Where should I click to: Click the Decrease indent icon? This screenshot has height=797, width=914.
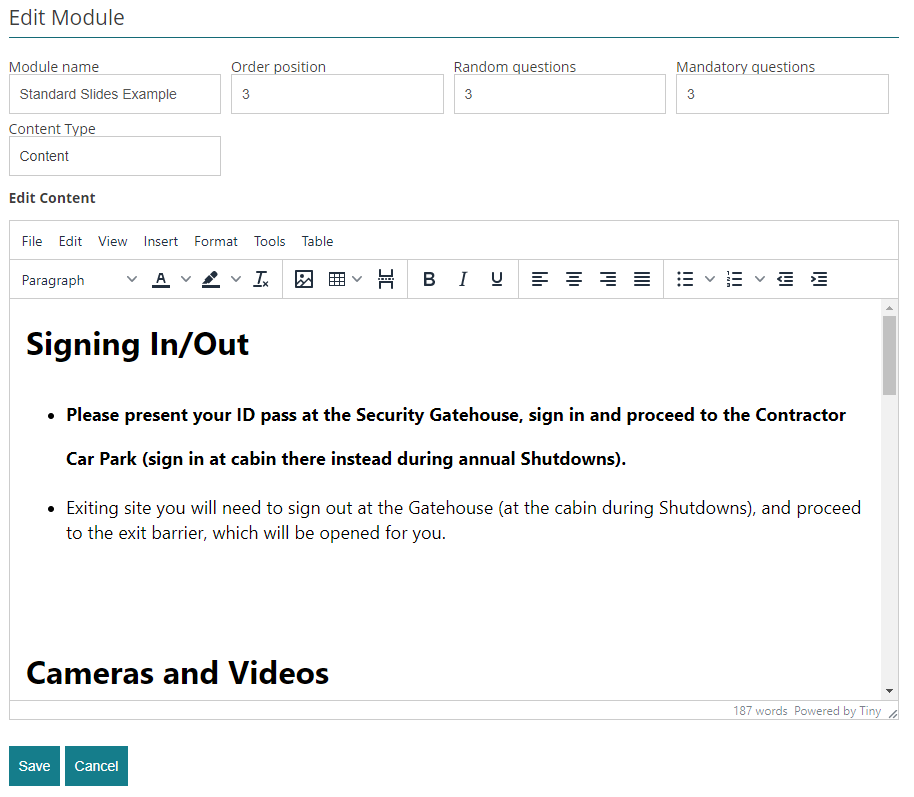[785, 280]
